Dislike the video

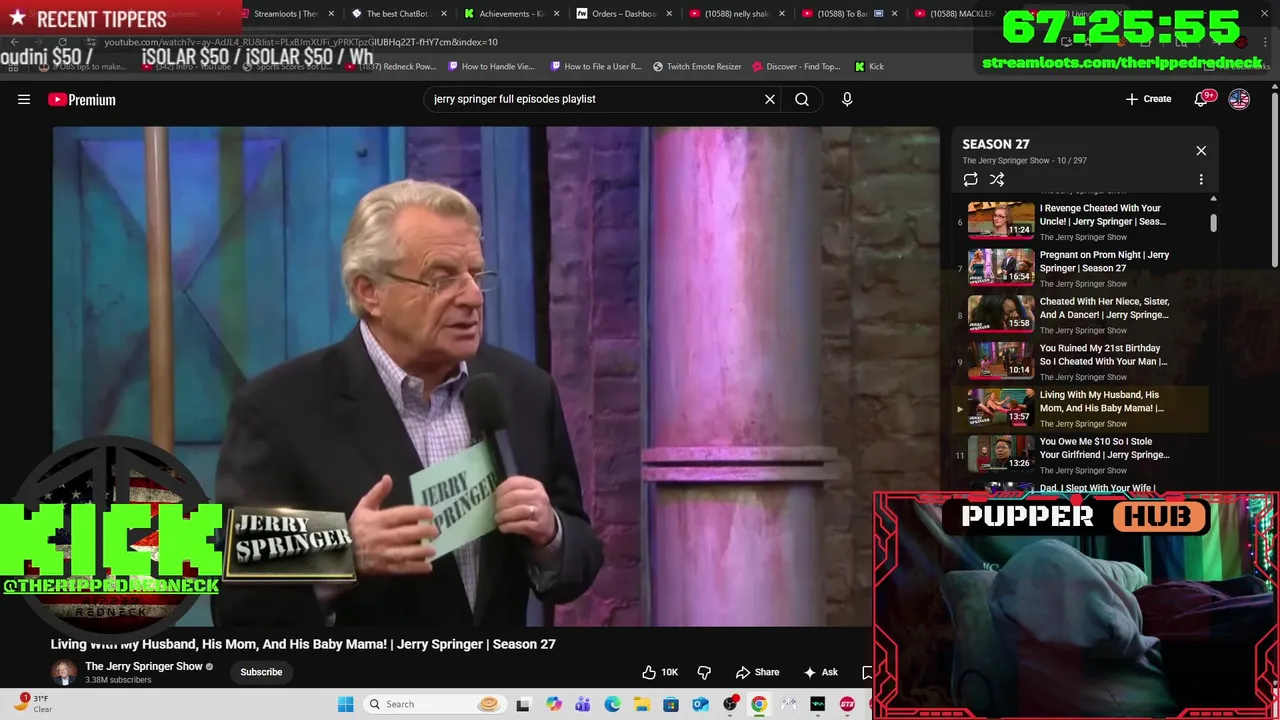click(704, 672)
